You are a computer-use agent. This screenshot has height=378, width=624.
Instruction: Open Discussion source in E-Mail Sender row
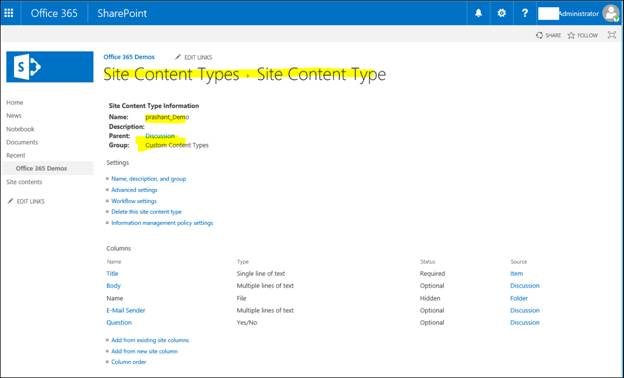pyautogui.click(x=525, y=310)
